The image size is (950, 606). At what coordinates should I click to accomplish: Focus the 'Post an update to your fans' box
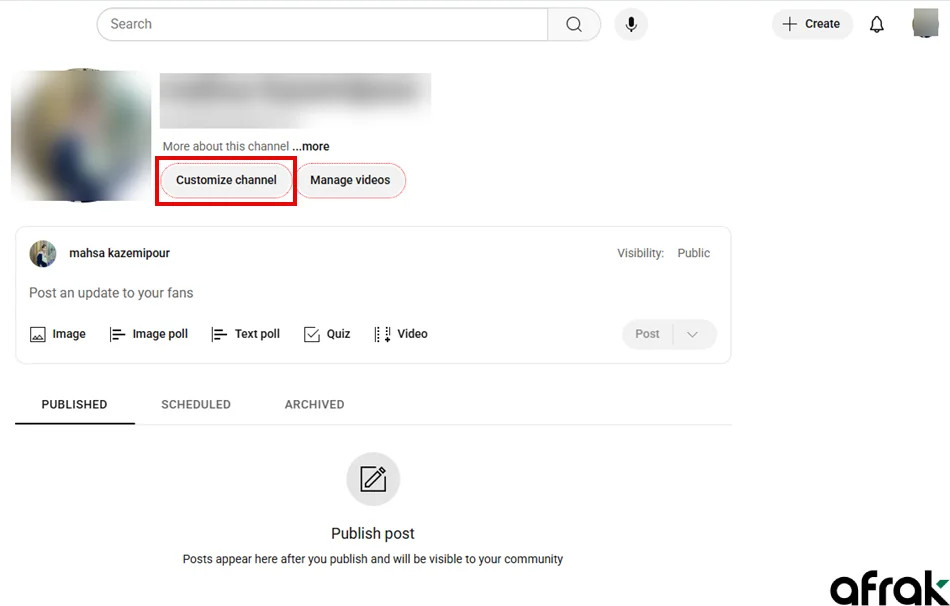[300, 293]
